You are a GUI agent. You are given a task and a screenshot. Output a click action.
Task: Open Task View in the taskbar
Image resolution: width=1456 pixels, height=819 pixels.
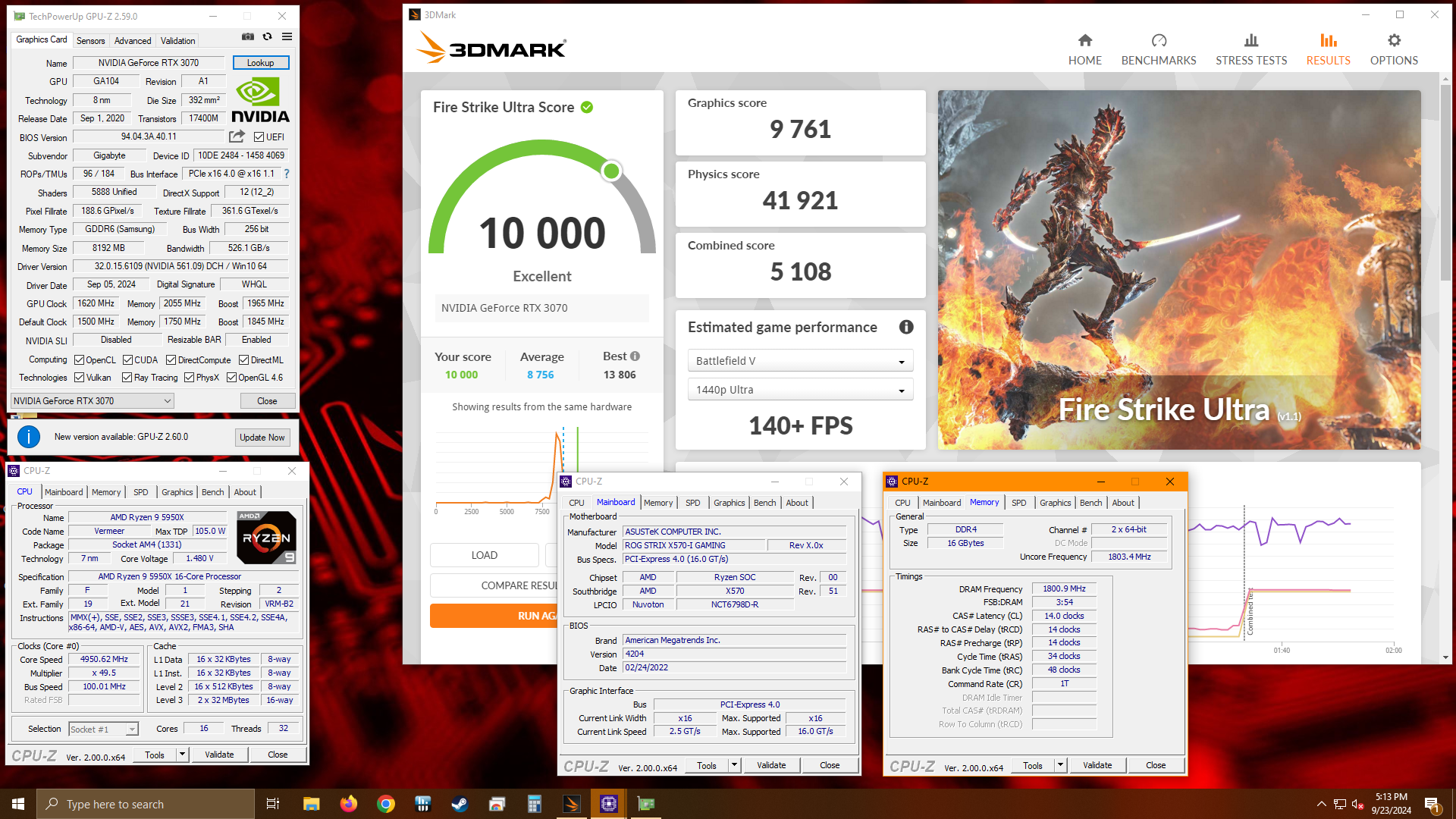[273, 804]
